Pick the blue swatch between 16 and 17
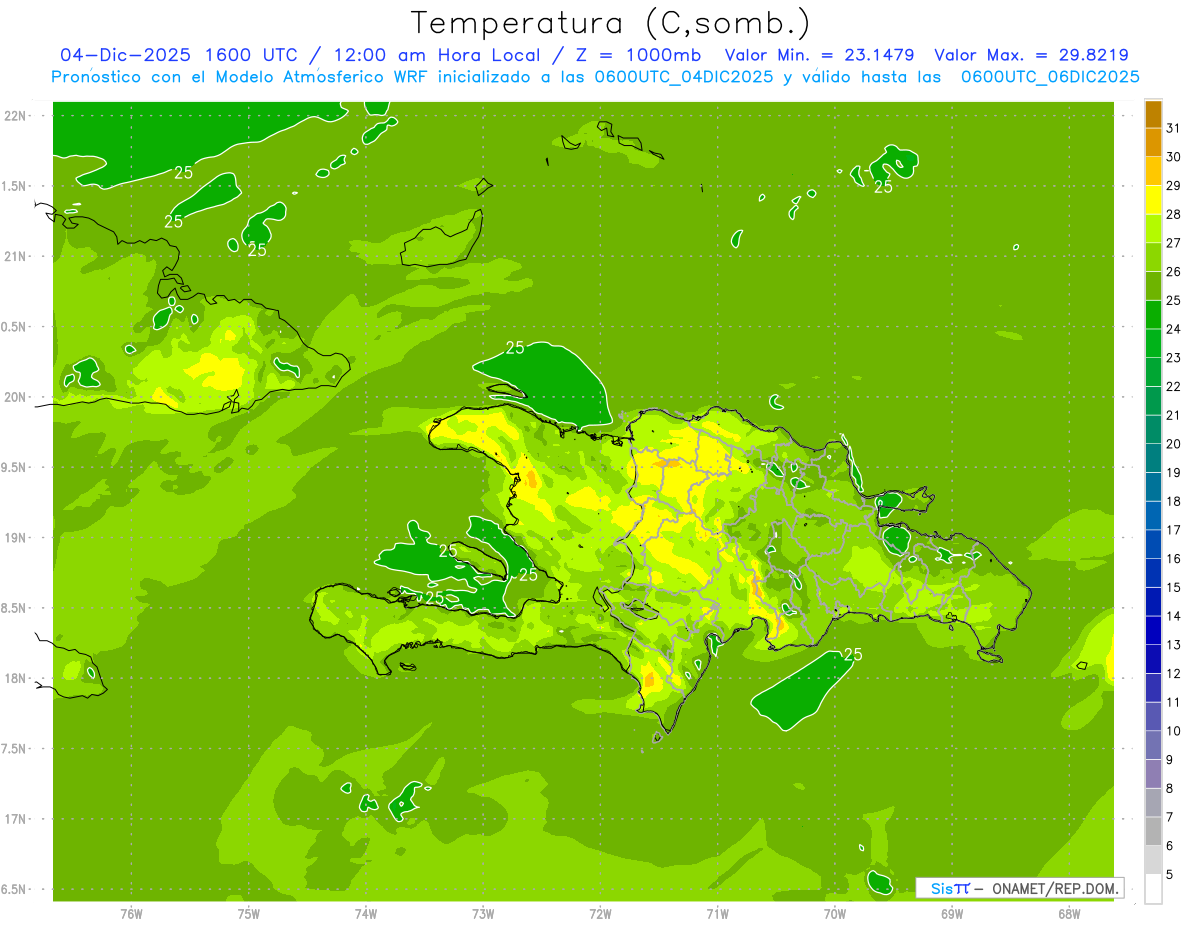This screenshot has height=927, width=1200. coord(1153,544)
